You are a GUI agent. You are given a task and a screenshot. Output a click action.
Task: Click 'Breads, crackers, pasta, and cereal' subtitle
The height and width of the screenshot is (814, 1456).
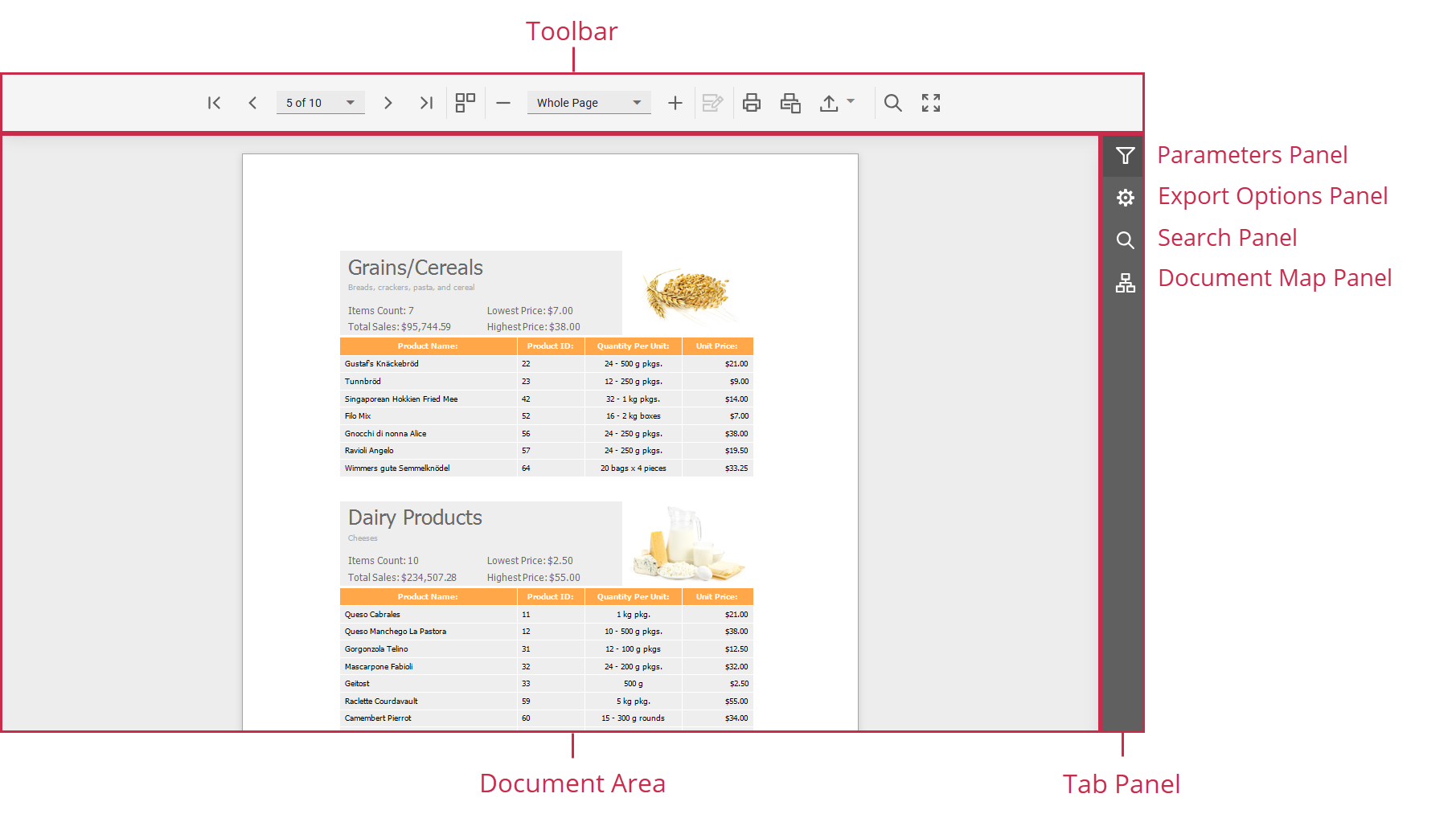411,288
